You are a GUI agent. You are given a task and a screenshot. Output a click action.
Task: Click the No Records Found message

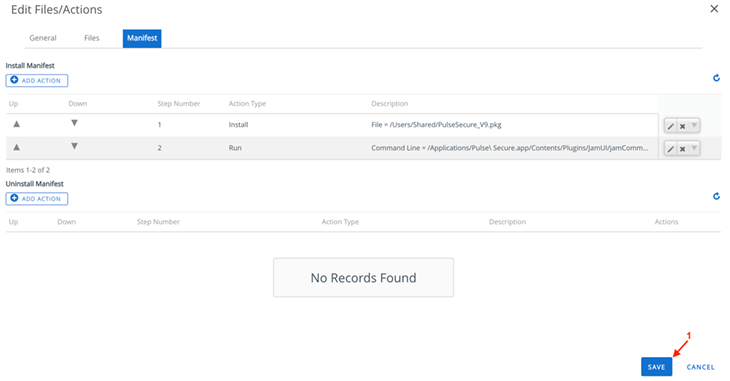point(364,278)
